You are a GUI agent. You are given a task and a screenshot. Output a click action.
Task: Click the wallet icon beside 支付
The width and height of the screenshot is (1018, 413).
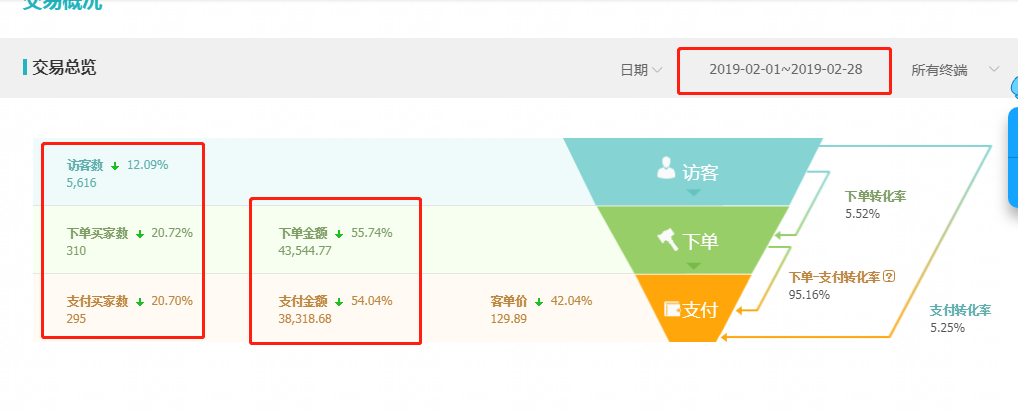tap(672, 308)
